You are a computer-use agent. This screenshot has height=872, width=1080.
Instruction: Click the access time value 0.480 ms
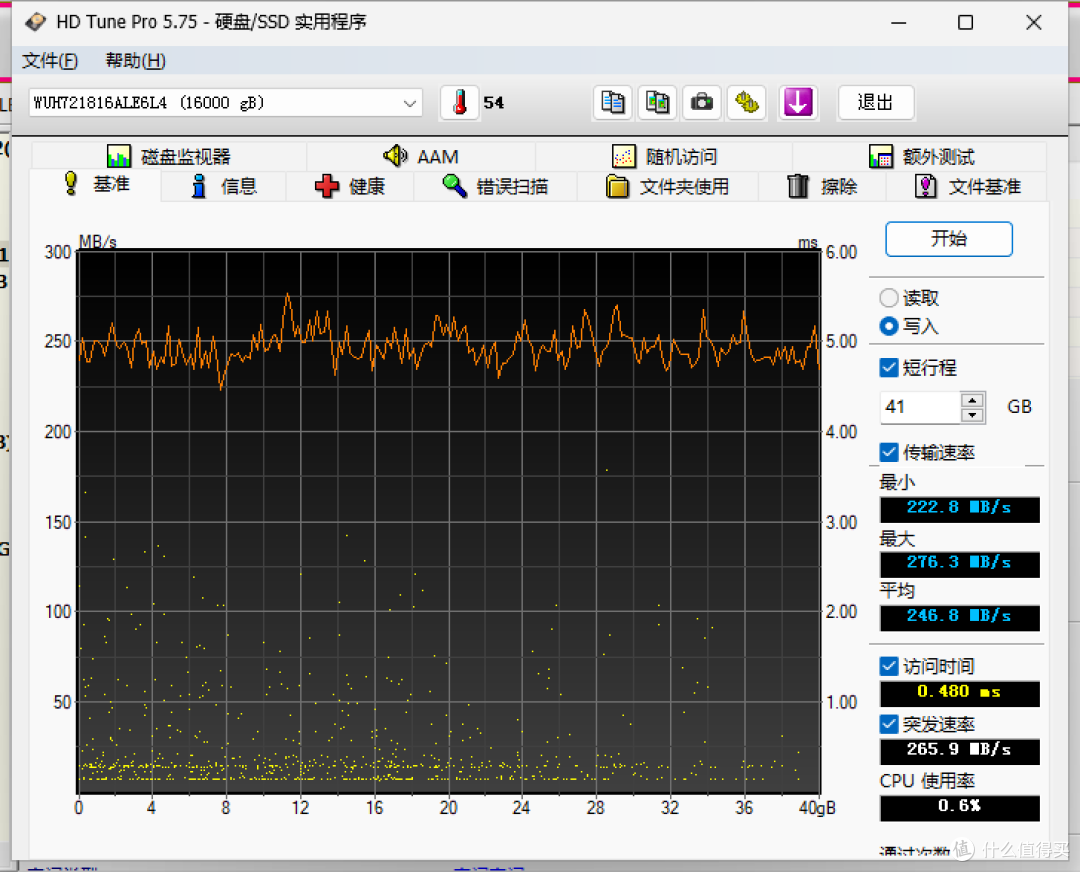point(959,692)
